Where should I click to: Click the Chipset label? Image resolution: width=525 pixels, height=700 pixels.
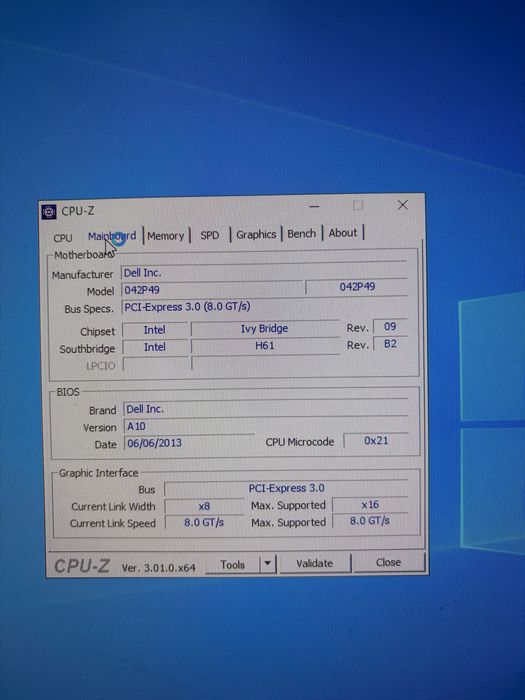click(x=97, y=332)
